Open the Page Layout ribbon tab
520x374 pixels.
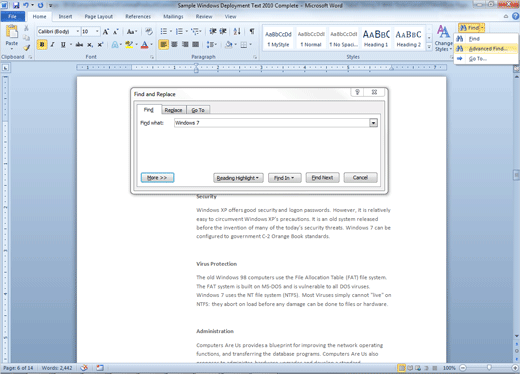(99, 16)
